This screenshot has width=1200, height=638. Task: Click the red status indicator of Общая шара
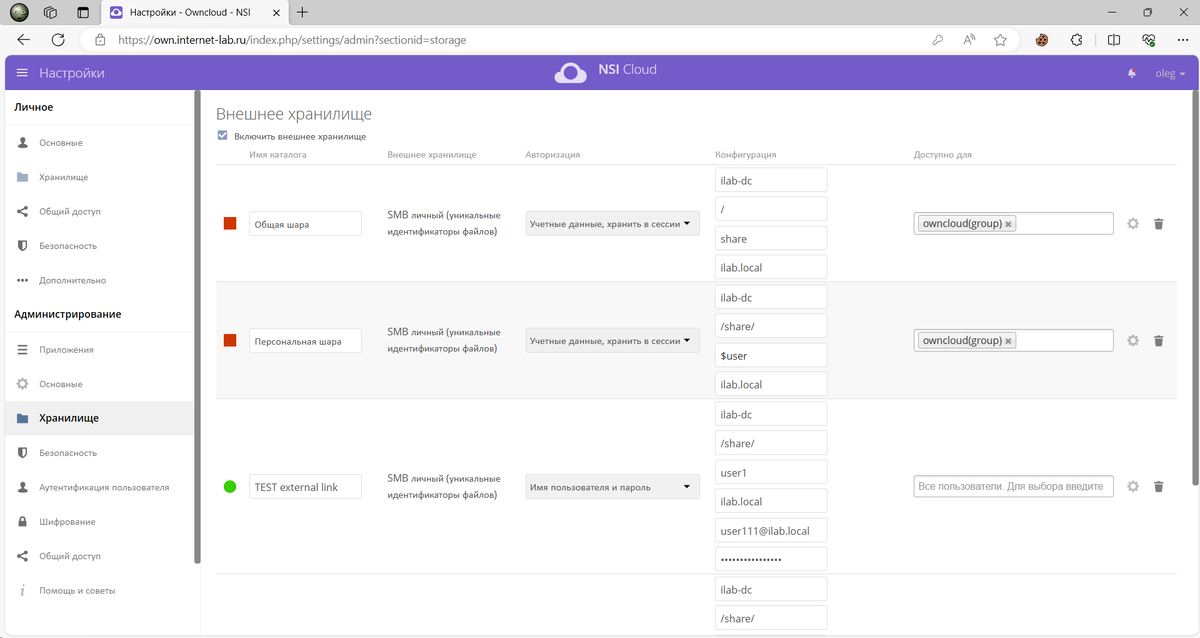[x=230, y=224]
